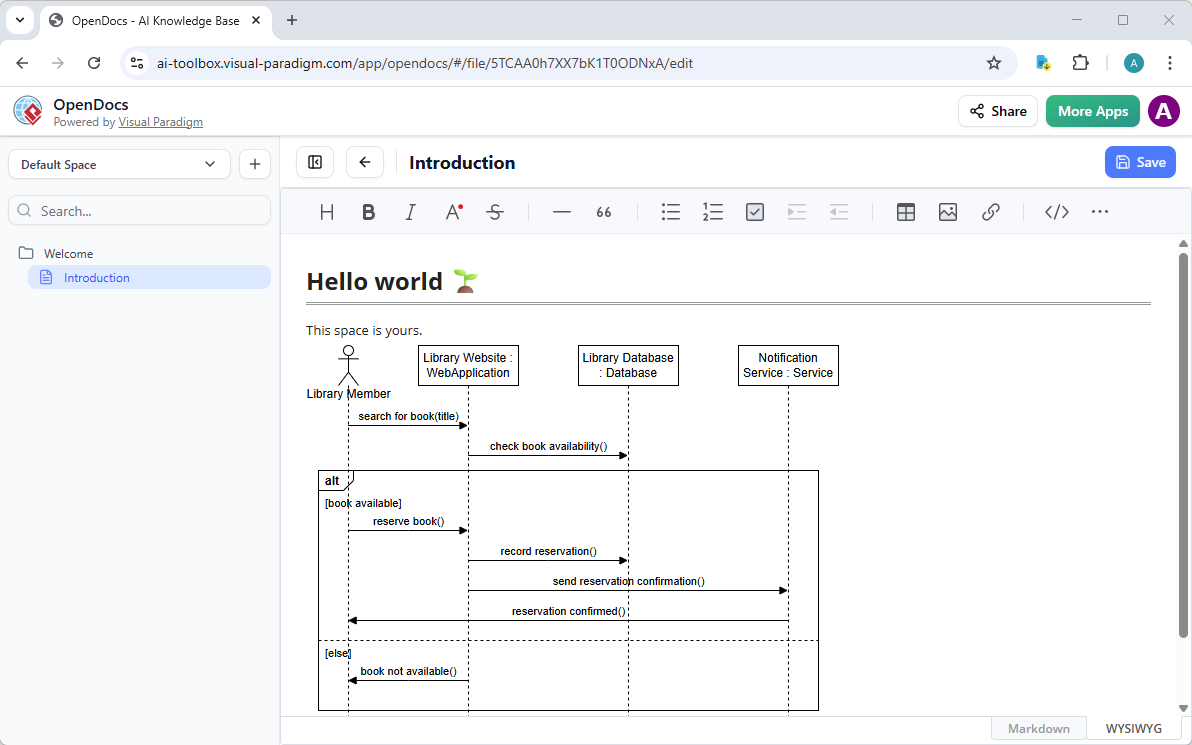Insert a table into the document
Image resolution: width=1192 pixels, height=745 pixels.
tap(905, 211)
